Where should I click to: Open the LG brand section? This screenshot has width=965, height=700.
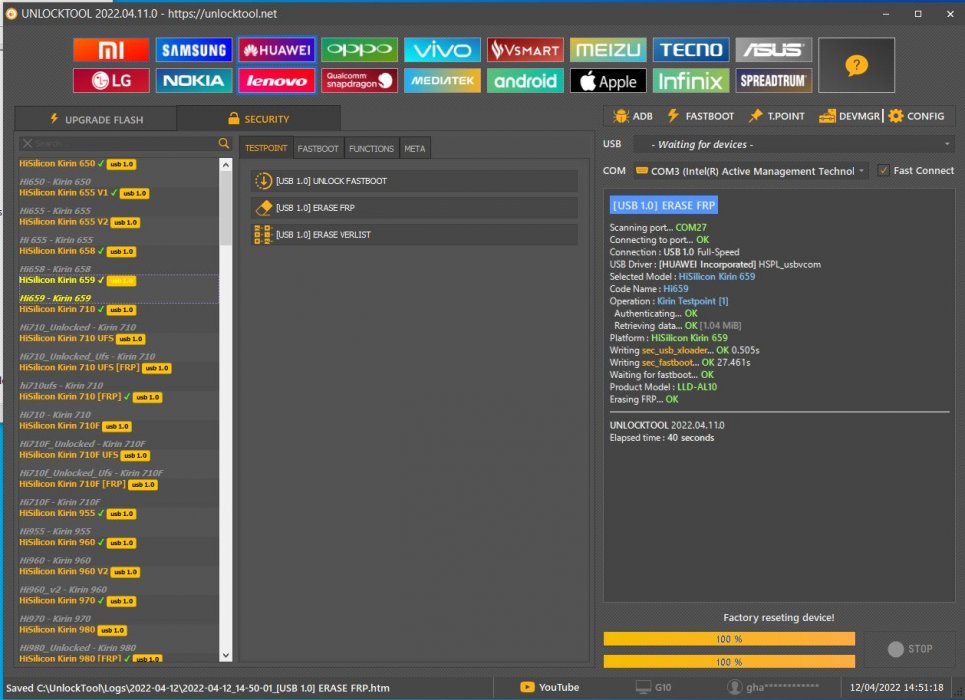pyautogui.click(x=111, y=81)
